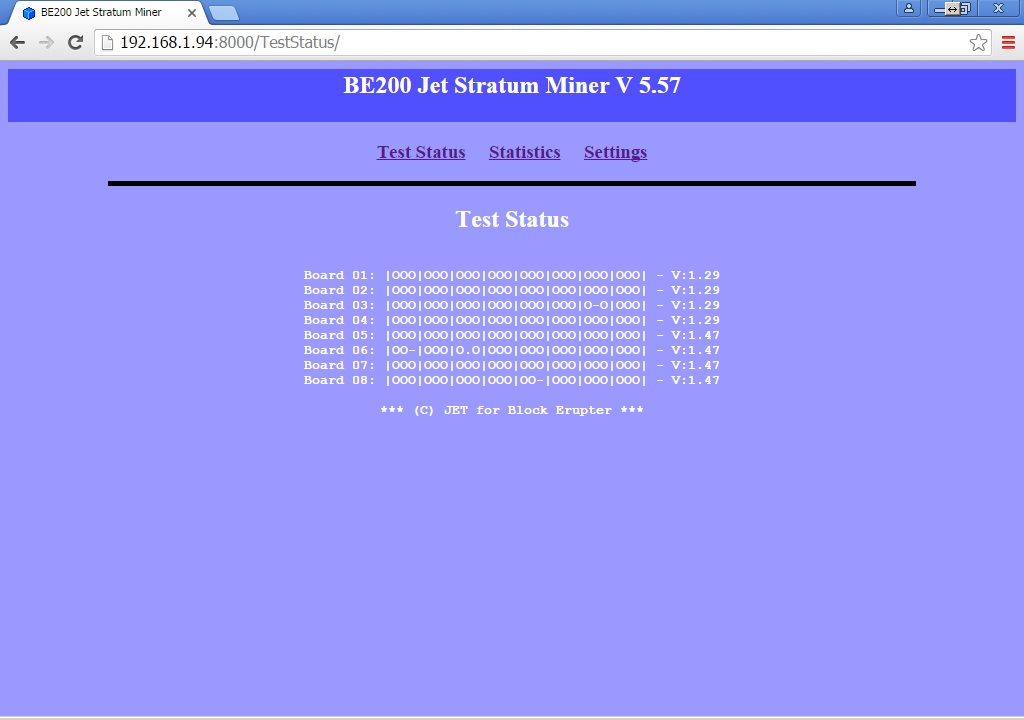The image size is (1024, 720).
Task: Reload the page with the refresh icon
Action: [75, 42]
